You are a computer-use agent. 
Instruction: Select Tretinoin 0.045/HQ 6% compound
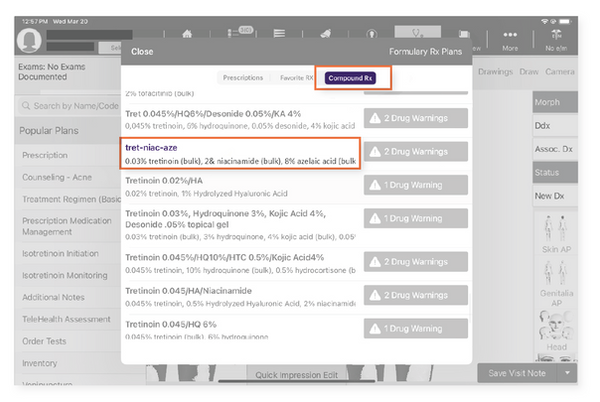click(240, 330)
